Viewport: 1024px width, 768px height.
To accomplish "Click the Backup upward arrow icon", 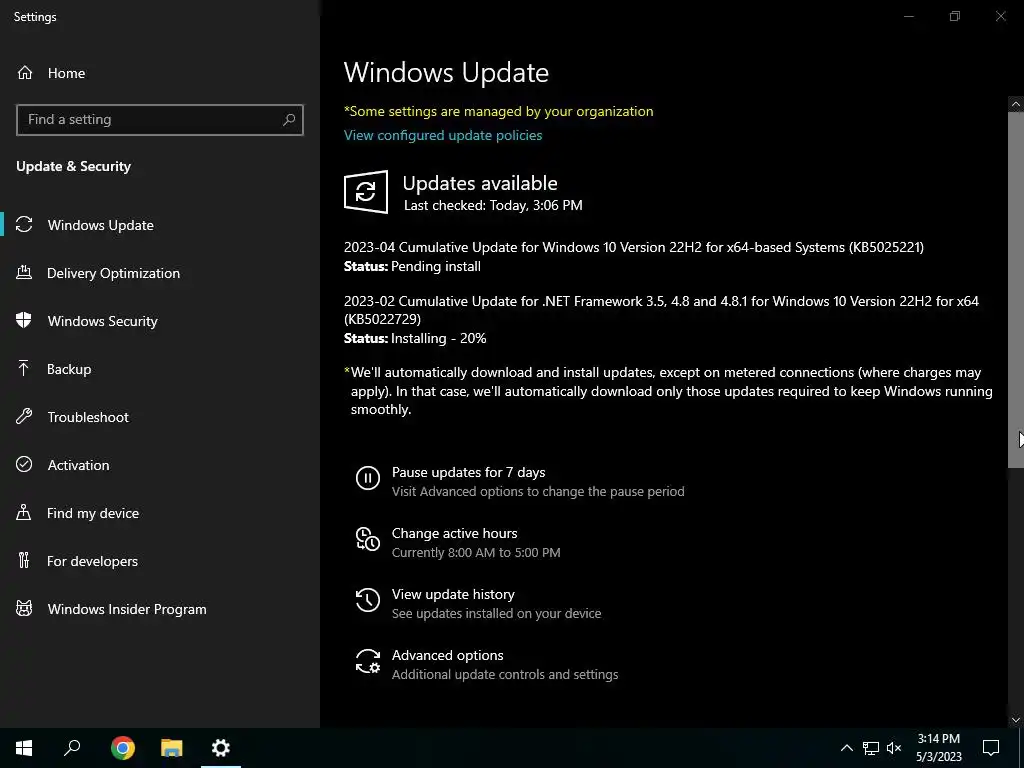I will click(24, 369).
